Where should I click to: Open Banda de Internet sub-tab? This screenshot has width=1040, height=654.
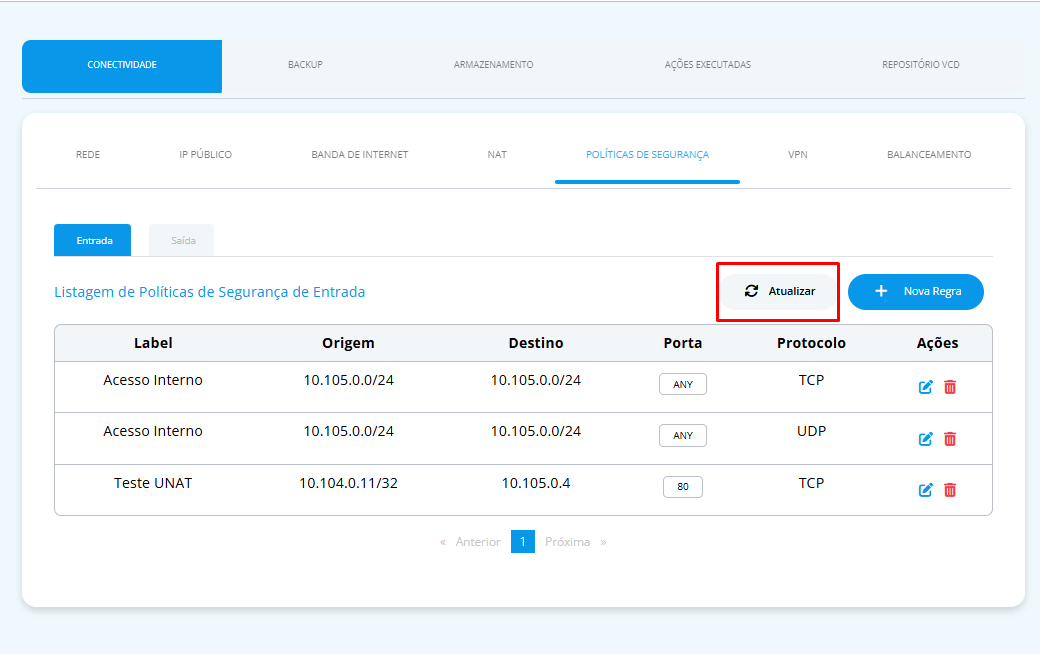[x=359, y=155]
